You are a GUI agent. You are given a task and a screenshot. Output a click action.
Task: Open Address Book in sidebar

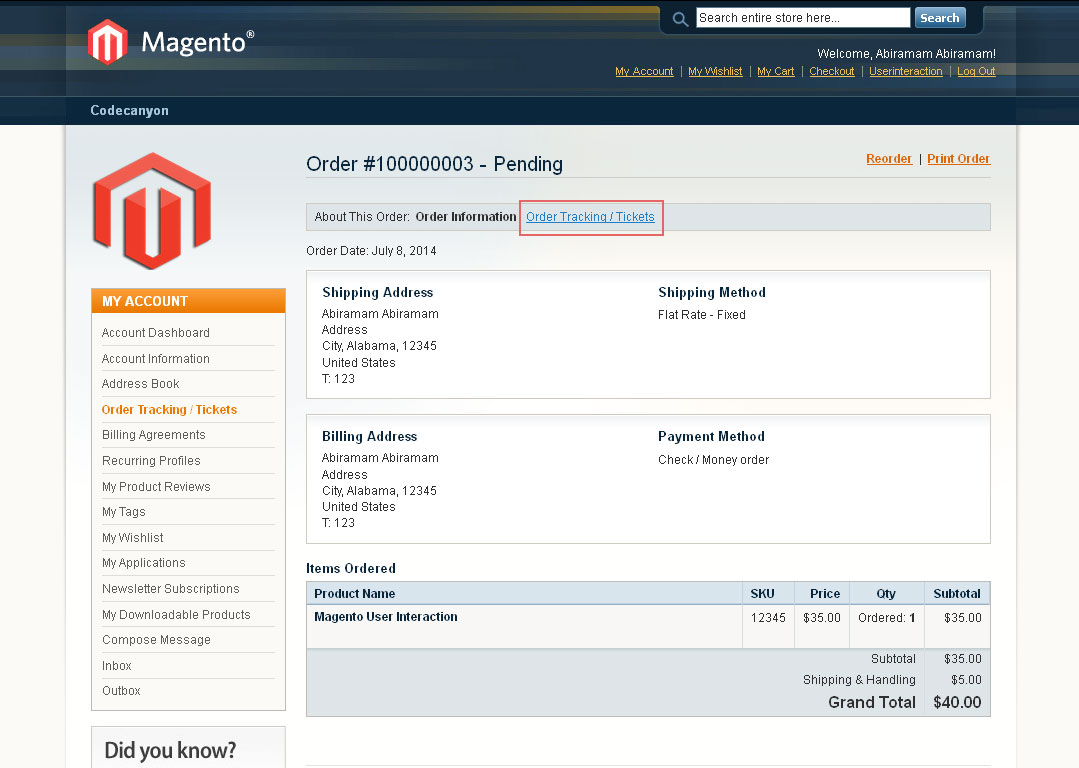coord(140,383)
